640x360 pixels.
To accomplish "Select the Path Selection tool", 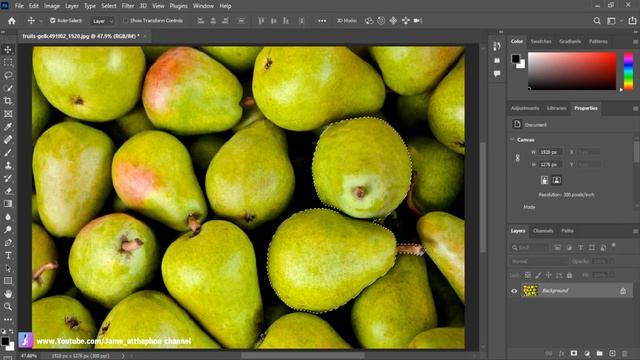I will coord(8,268).
